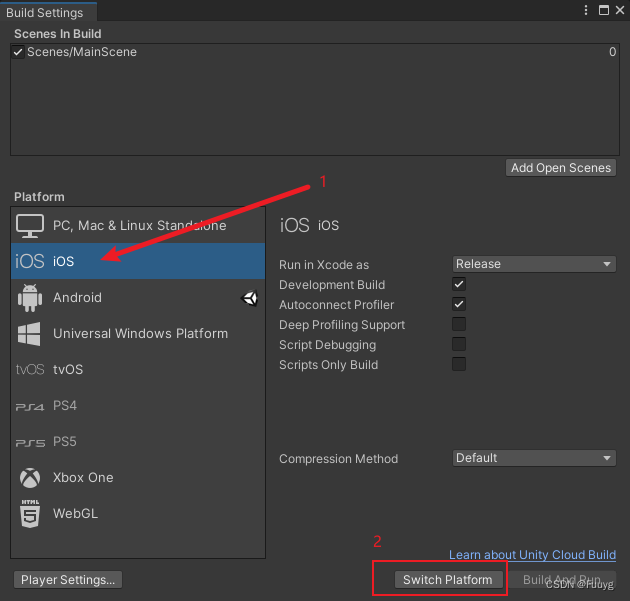This screenshot has width=630, height=601.
Task: Click the Run in Xcode as label
Action: pyautogui.click(x=324, y=265)
